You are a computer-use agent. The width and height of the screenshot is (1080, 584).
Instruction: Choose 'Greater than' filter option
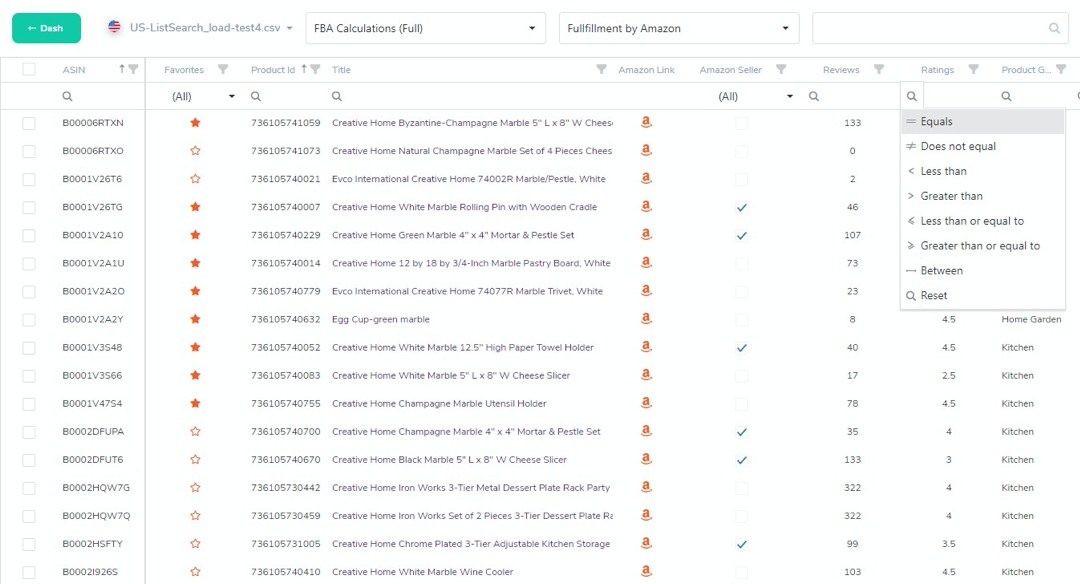tap(951, 196)
